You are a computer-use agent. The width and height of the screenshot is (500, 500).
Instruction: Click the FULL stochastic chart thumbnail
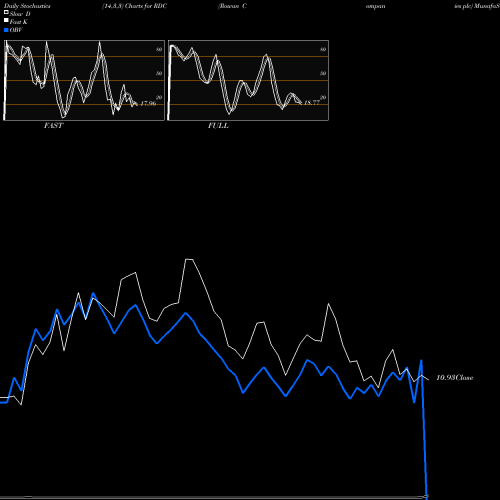pyautogui.click(x=248, y=80)
